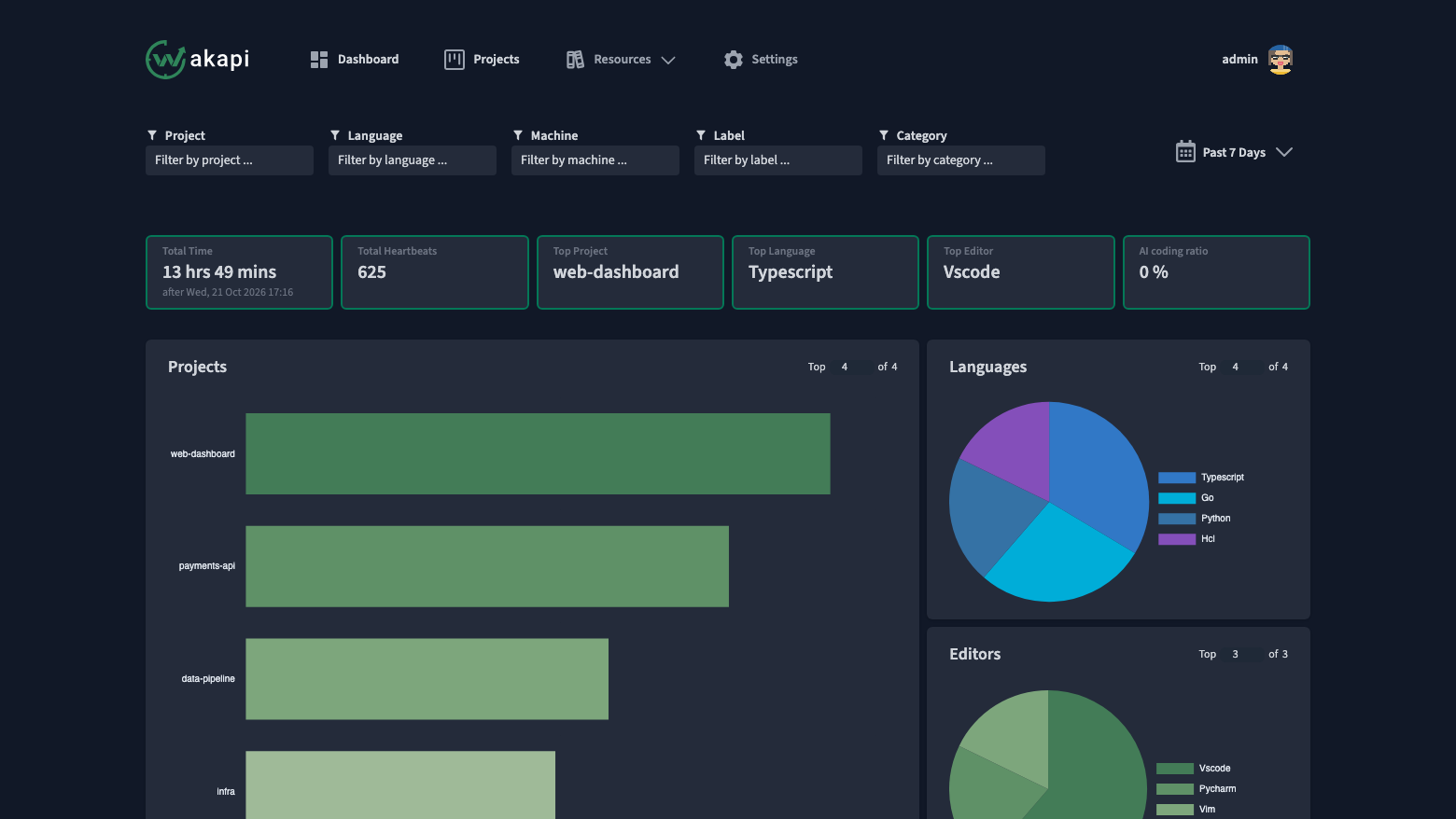Open the Past 7 Days range chevron
Screen dimensions: 1456x819
click(1284, 152)
